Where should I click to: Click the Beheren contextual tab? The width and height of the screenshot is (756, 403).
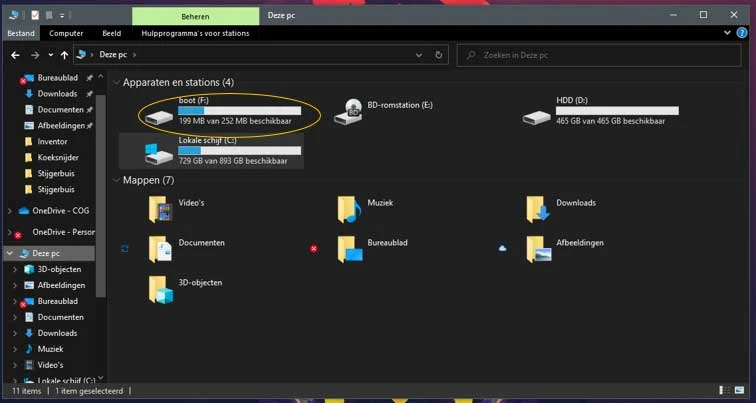pyautogui.click(x=195, y=16)
